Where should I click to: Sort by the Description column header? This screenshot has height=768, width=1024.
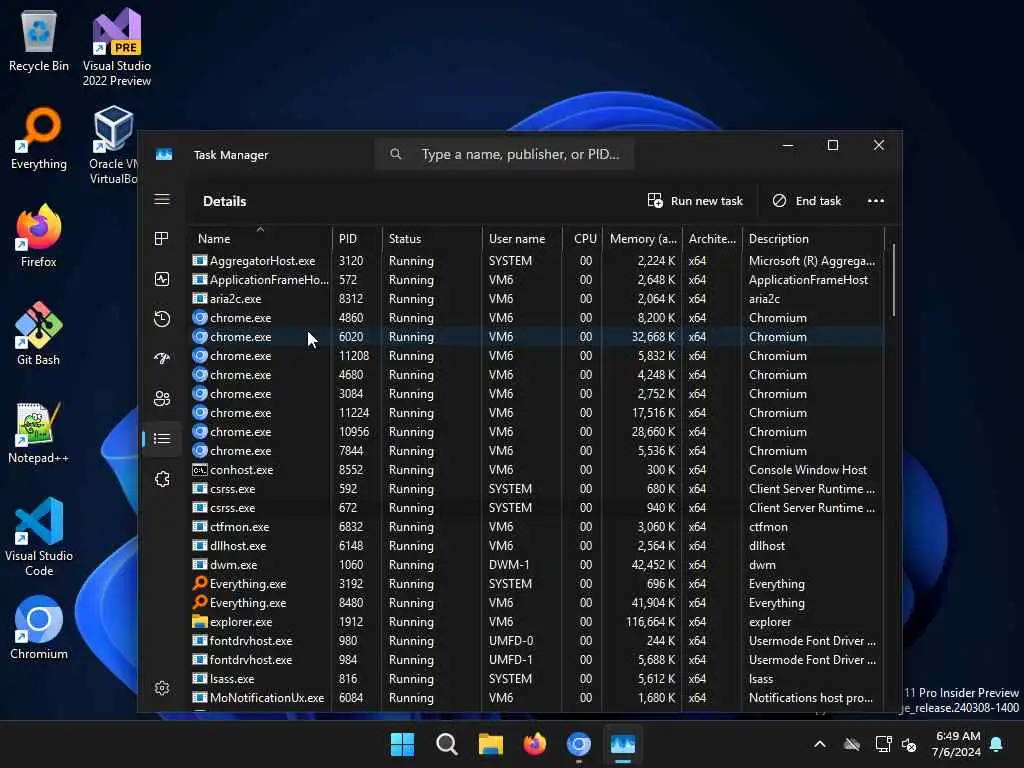pos(813,238)
